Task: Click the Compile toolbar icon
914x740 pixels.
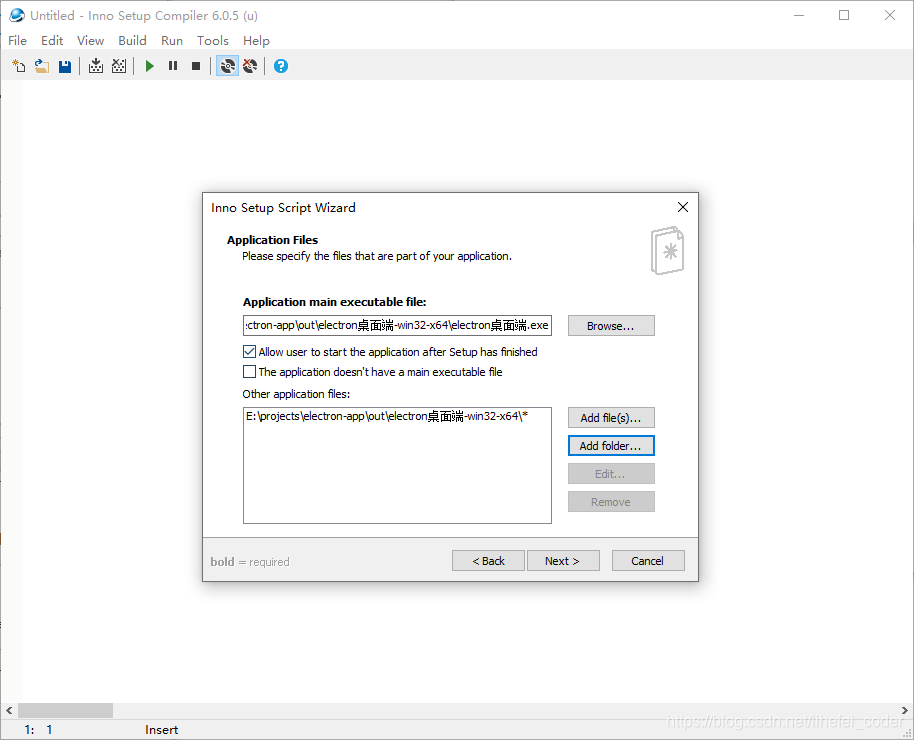Action: point(96,66)
